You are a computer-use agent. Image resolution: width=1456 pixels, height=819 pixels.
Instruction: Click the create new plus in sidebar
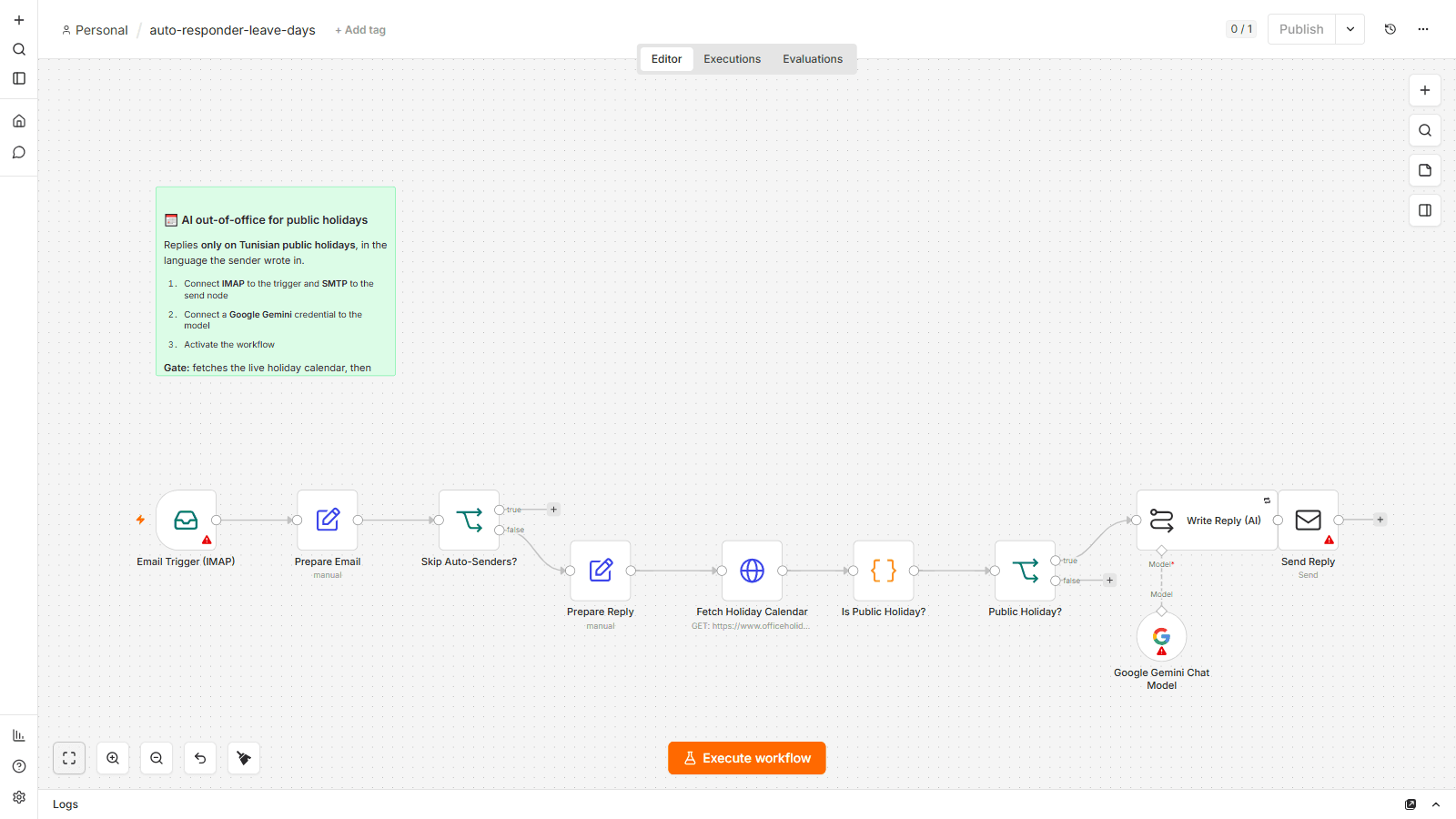(x=19, y=20)
